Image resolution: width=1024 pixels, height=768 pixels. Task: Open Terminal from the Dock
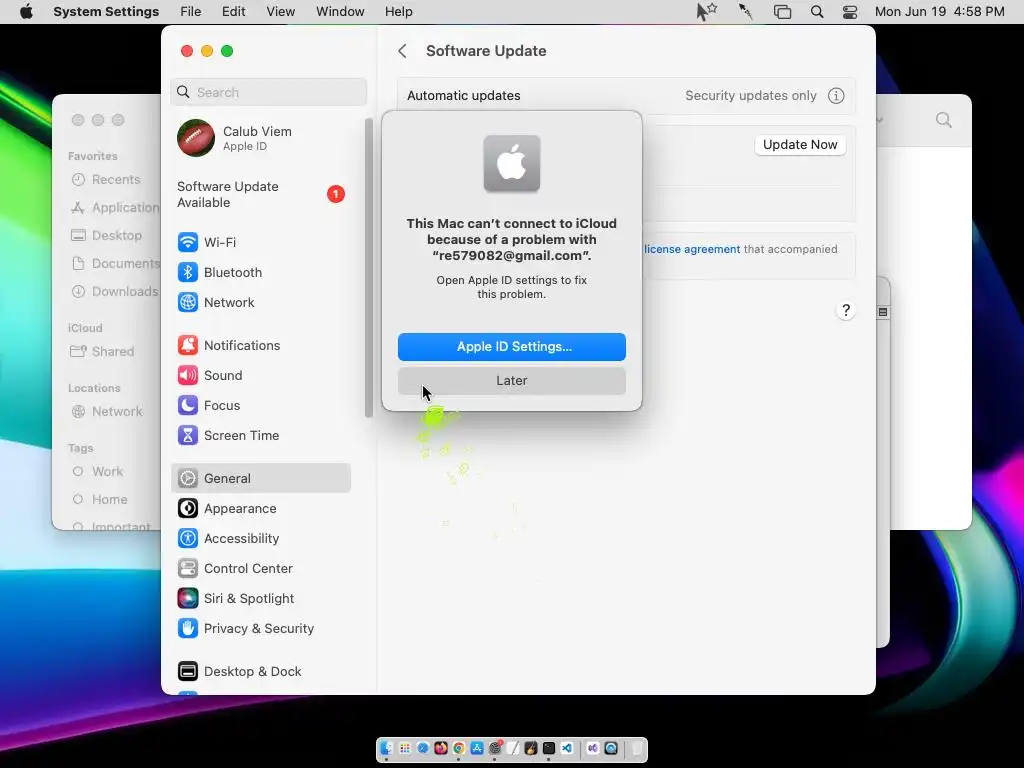pos(549,748)
